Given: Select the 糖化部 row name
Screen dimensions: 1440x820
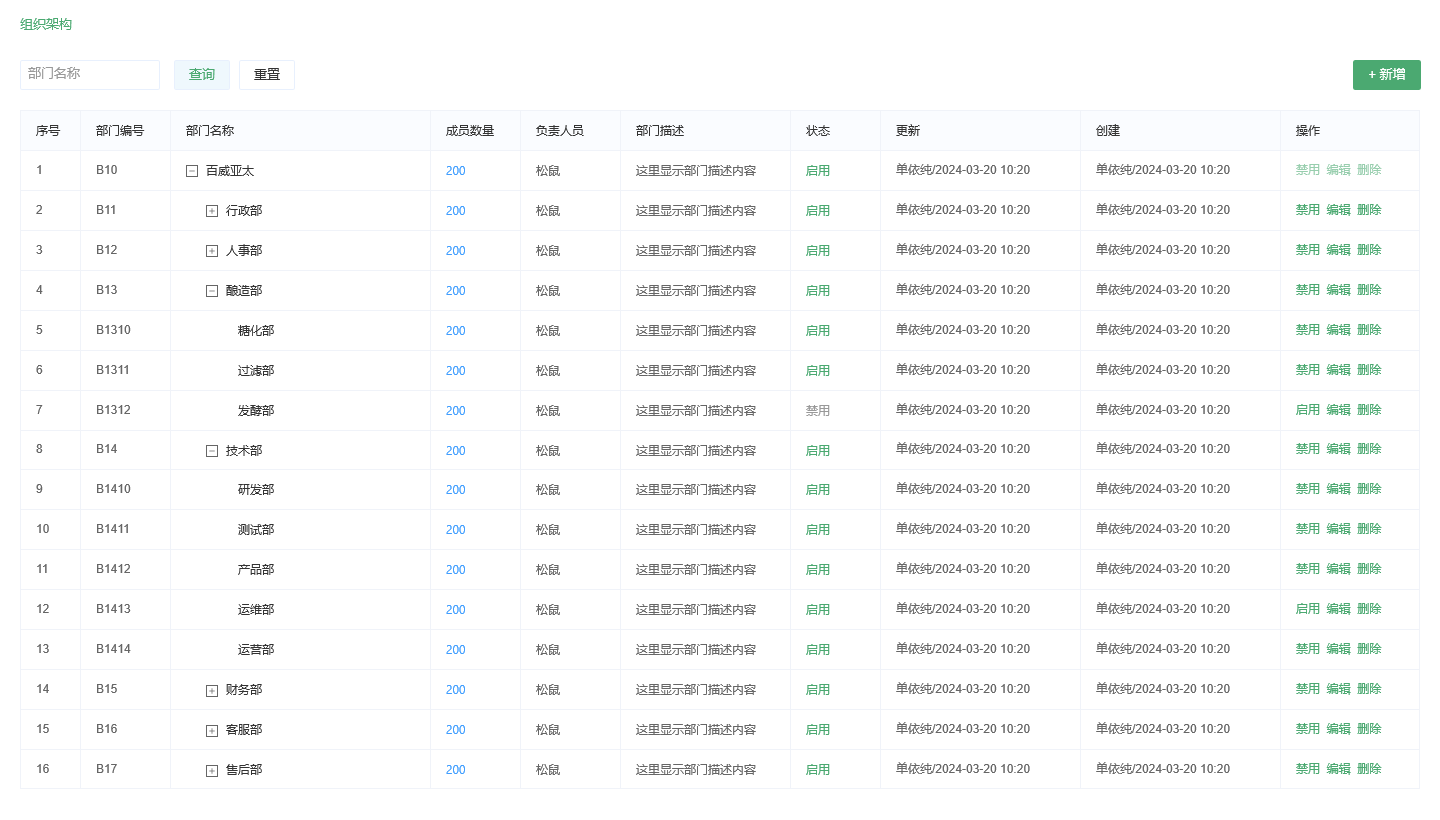Looking at the screenshot, I should click(x=256, y=331).
